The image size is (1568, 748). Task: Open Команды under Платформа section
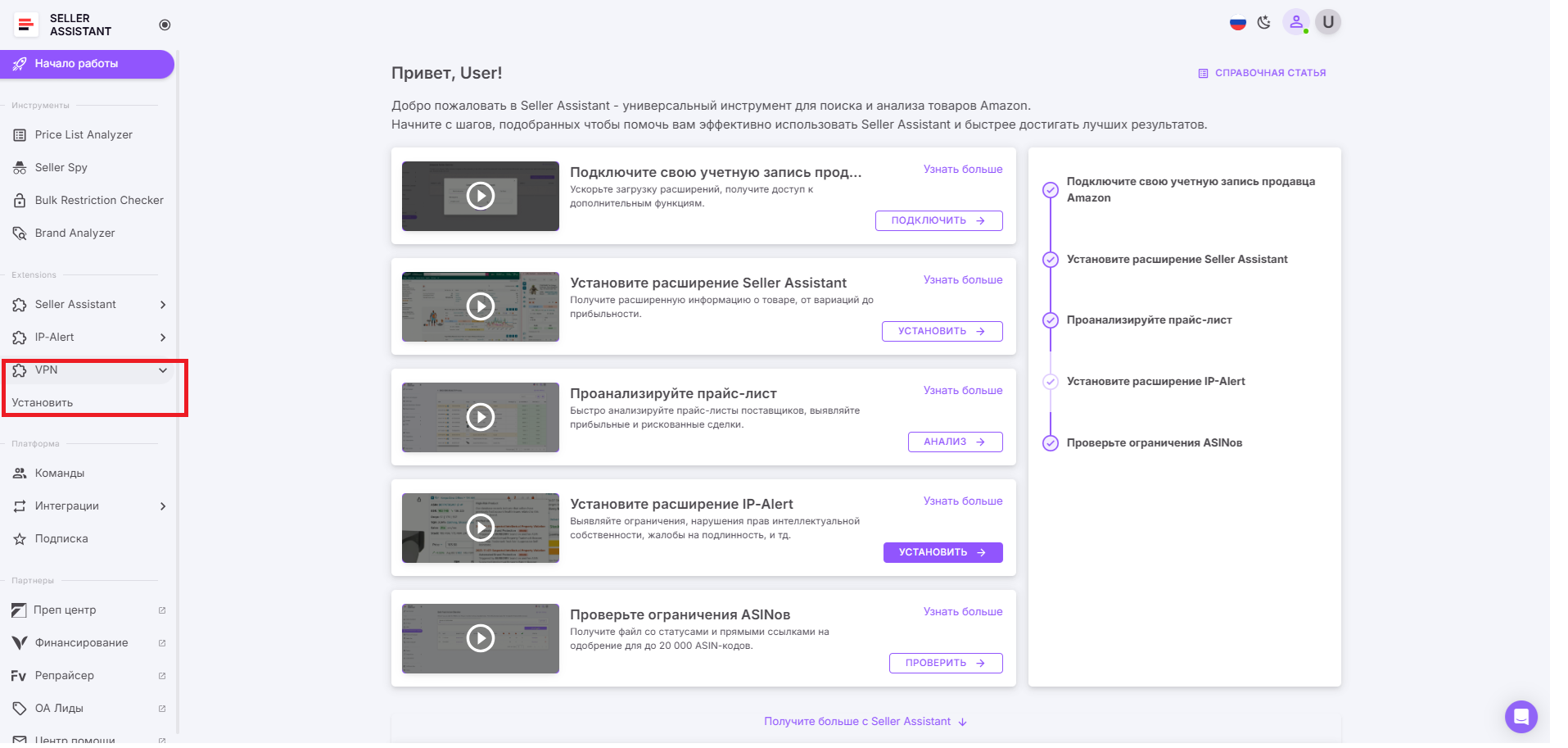click(x=59, y=473)
